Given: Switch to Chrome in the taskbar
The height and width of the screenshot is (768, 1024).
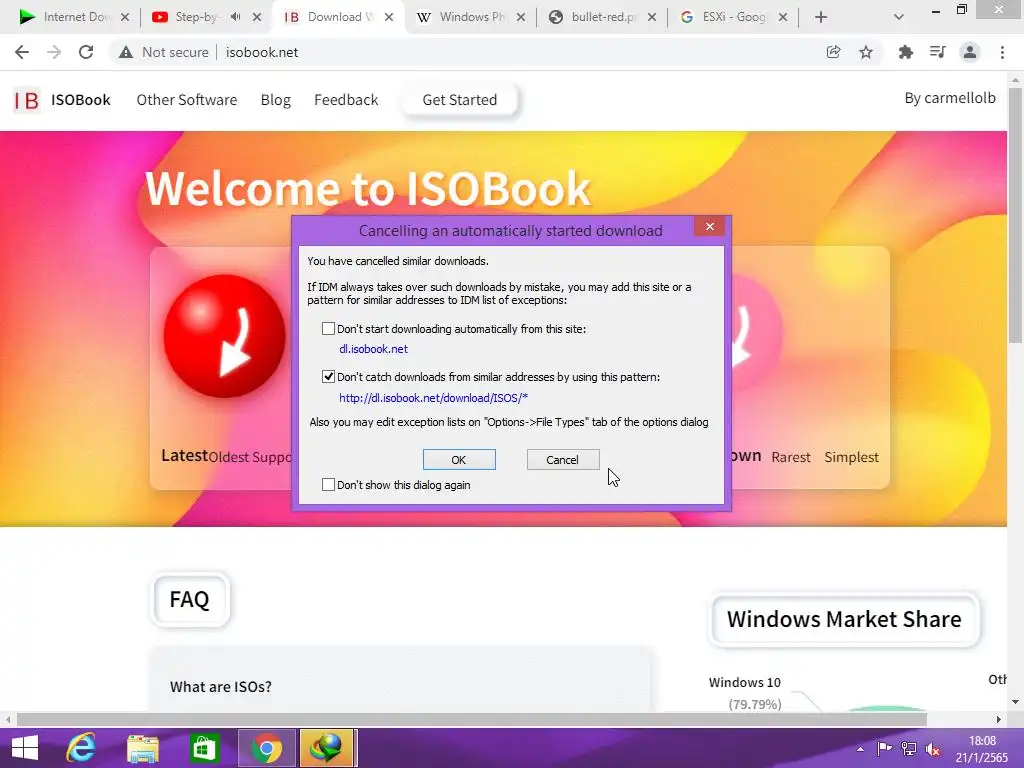Looking at the screenshot, I should (x=266, y=748).
